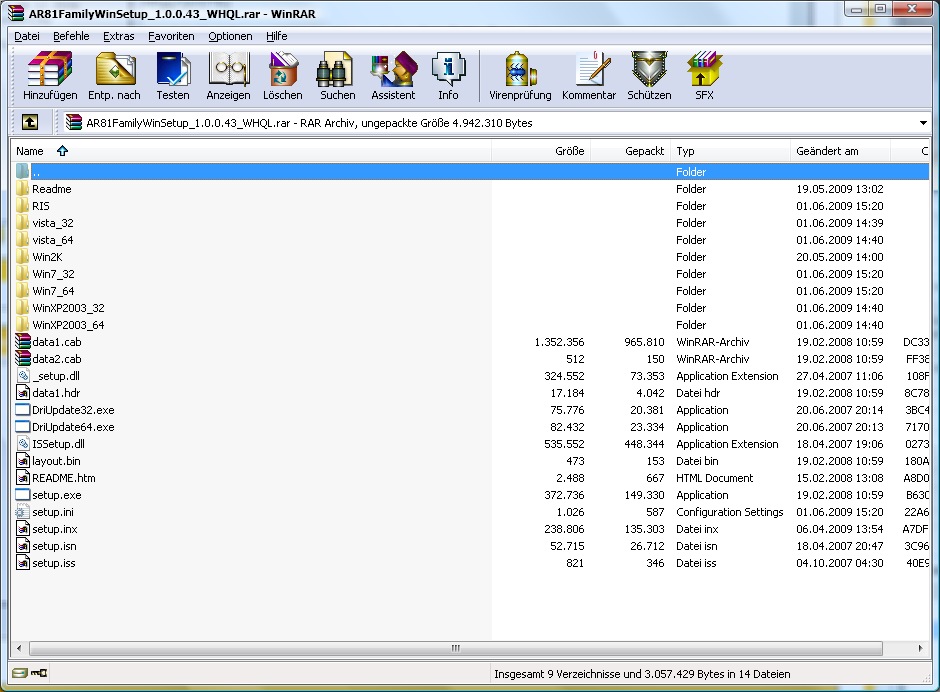Select the vista_64 folder name
This screenshot has height=692, width=940.
coord(53,240)
